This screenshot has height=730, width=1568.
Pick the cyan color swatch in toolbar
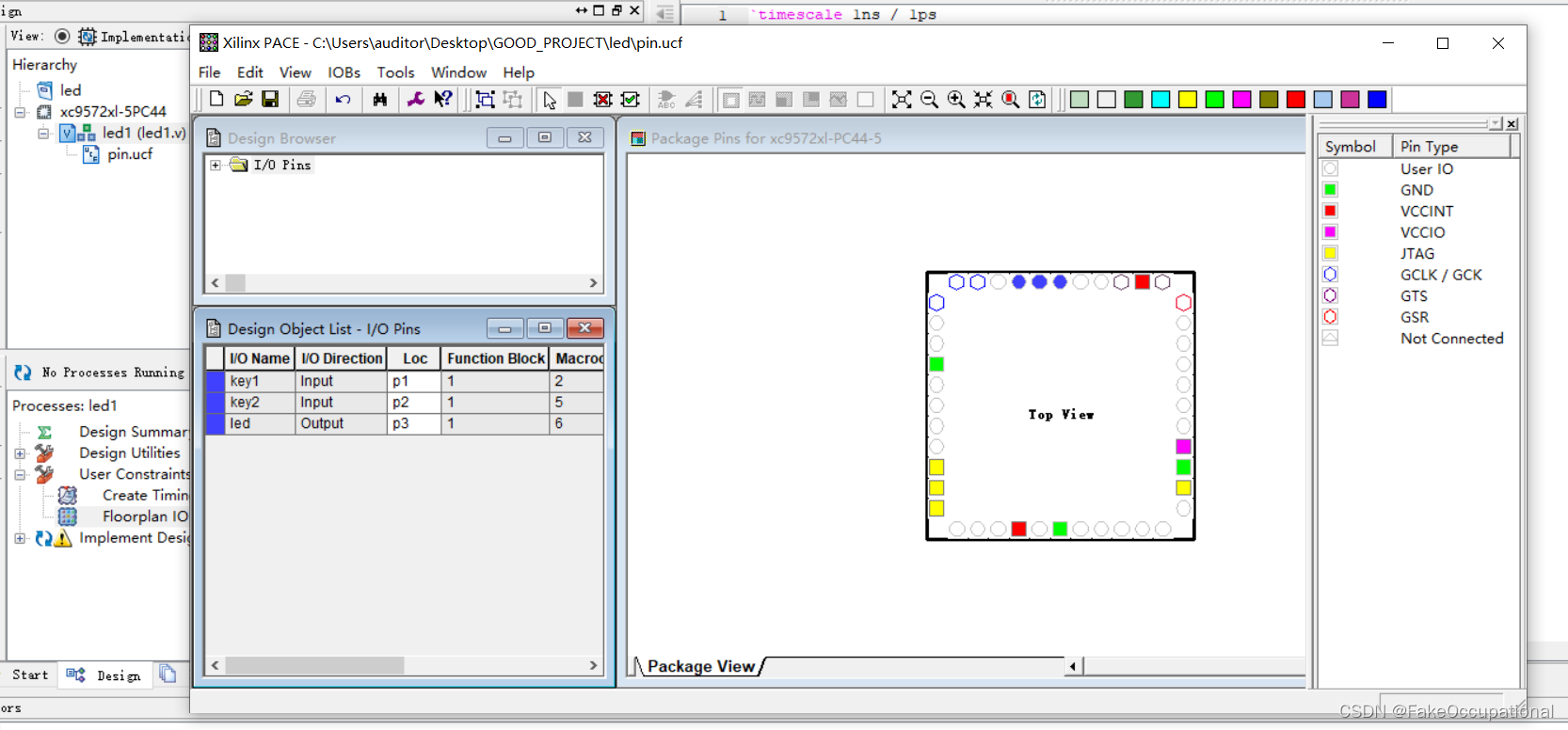1160,99
